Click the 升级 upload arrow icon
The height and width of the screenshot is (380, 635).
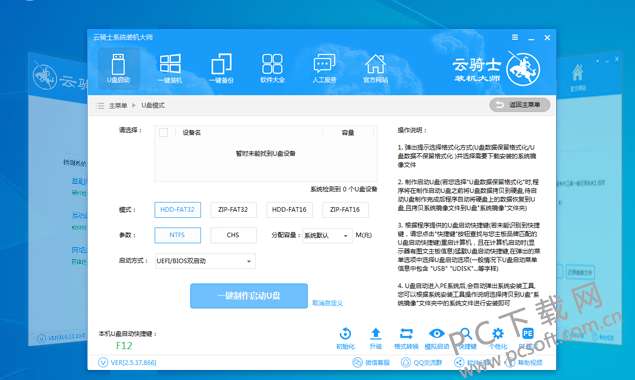[375, 339]
